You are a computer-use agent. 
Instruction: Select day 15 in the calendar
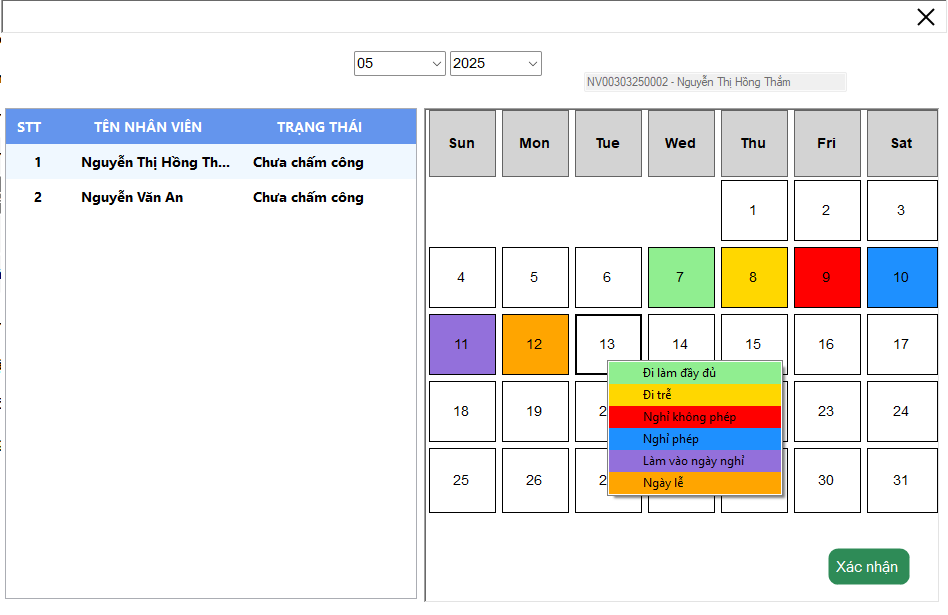[x=754, y=337]
